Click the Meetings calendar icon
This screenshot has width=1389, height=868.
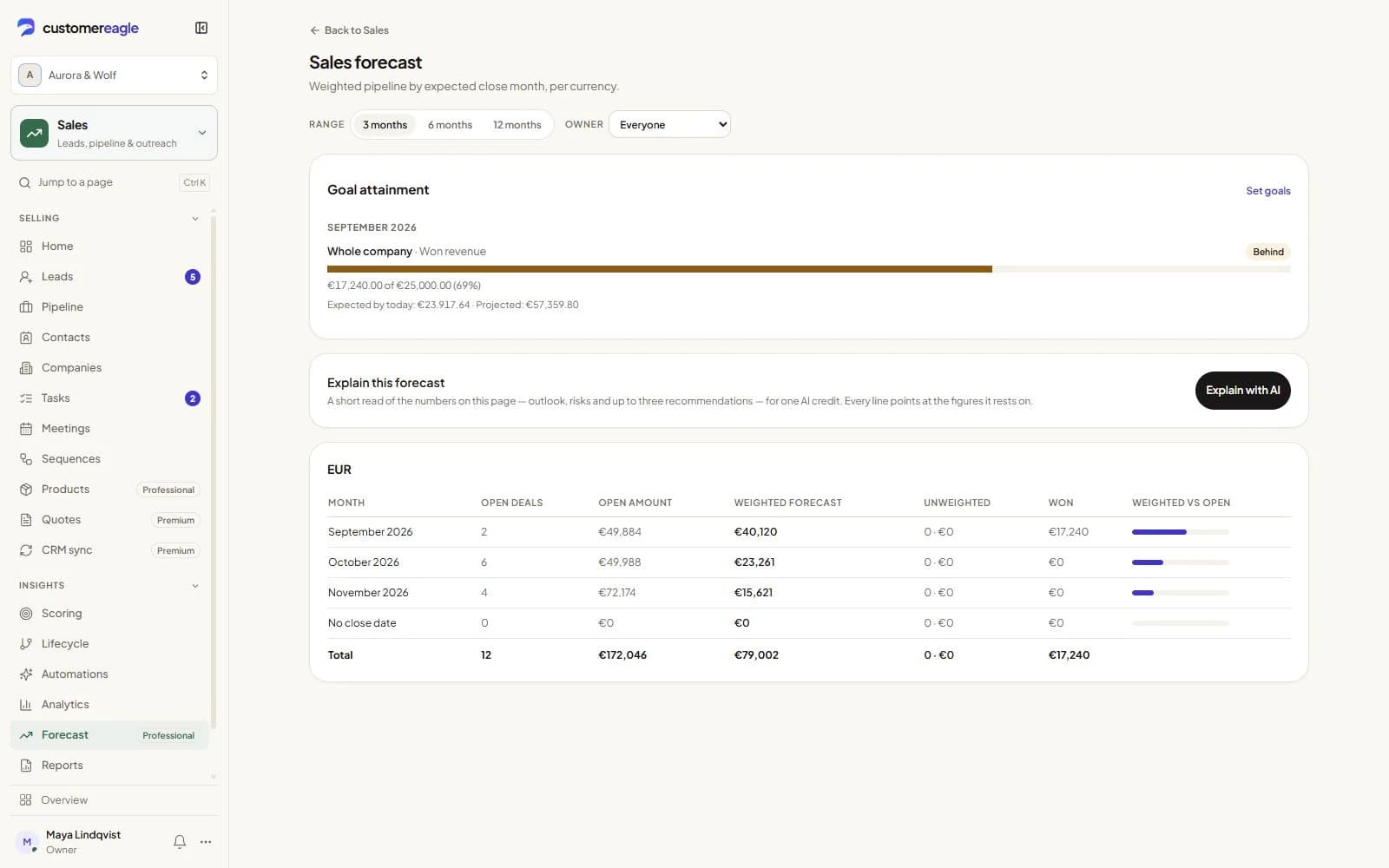(26, 429)
